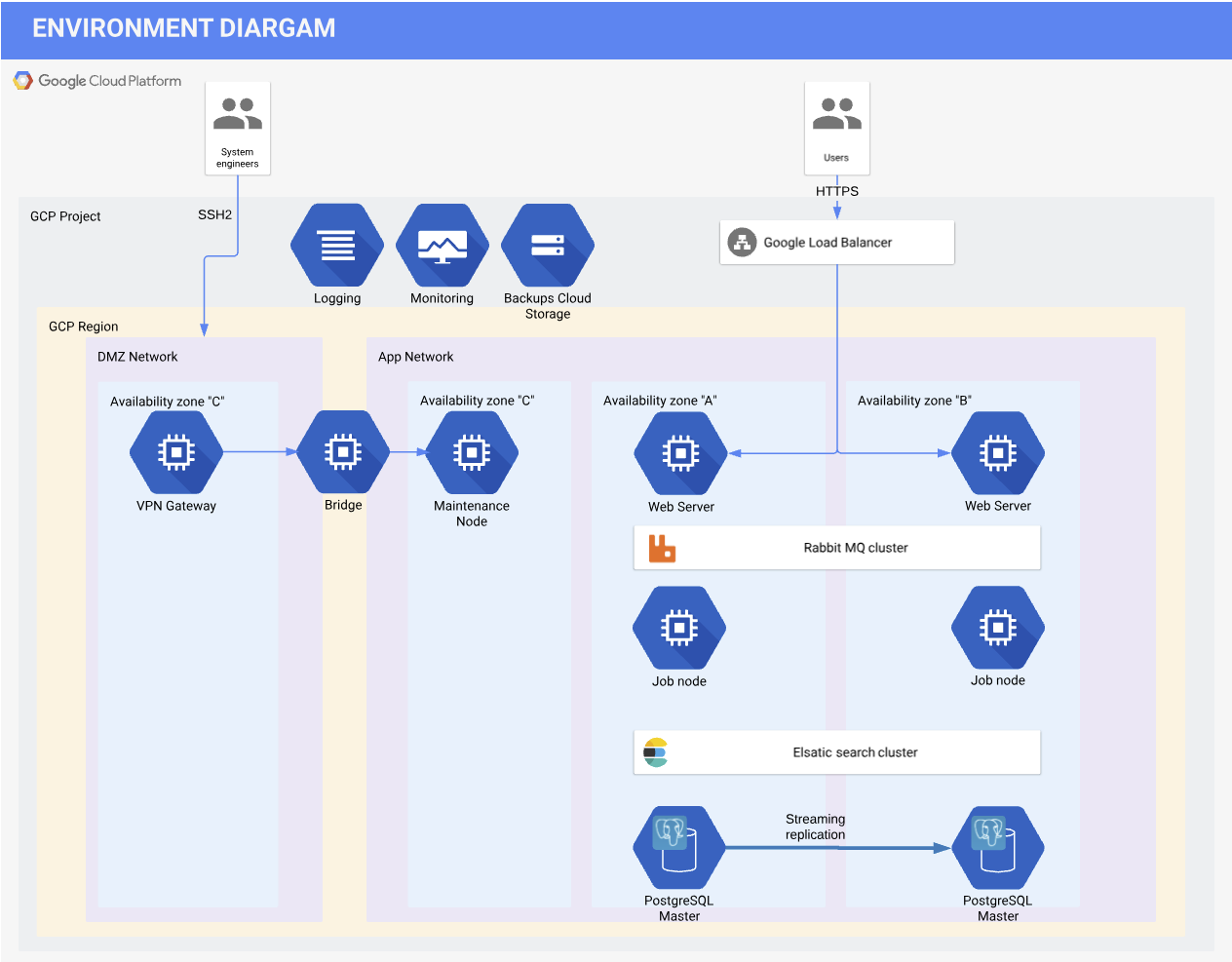Viewport: 1232px width, 962px height.
Task: Click the PostgreSQL Master icon in zone A
Action: pos(678,846)
